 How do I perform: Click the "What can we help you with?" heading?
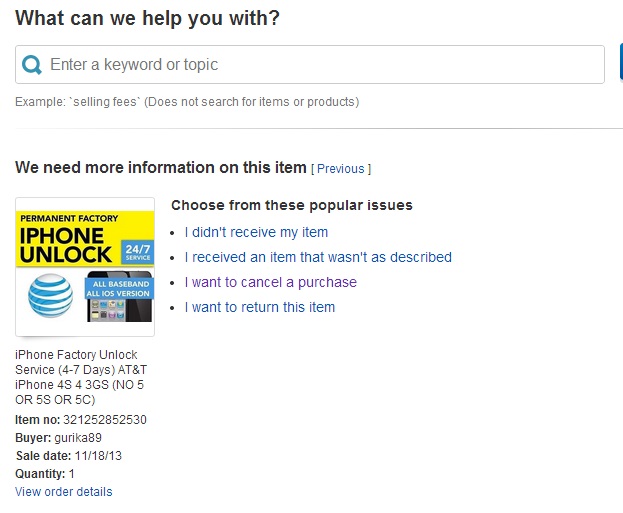click(x=147, y=18)
